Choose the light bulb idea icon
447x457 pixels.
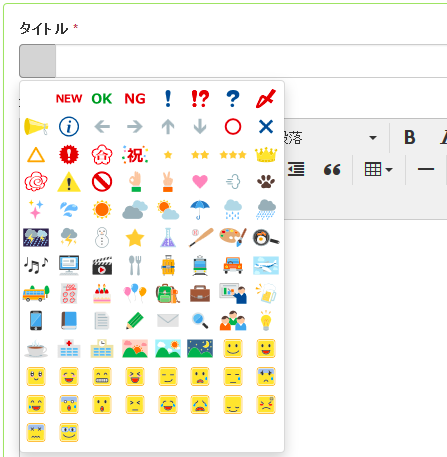266,321
